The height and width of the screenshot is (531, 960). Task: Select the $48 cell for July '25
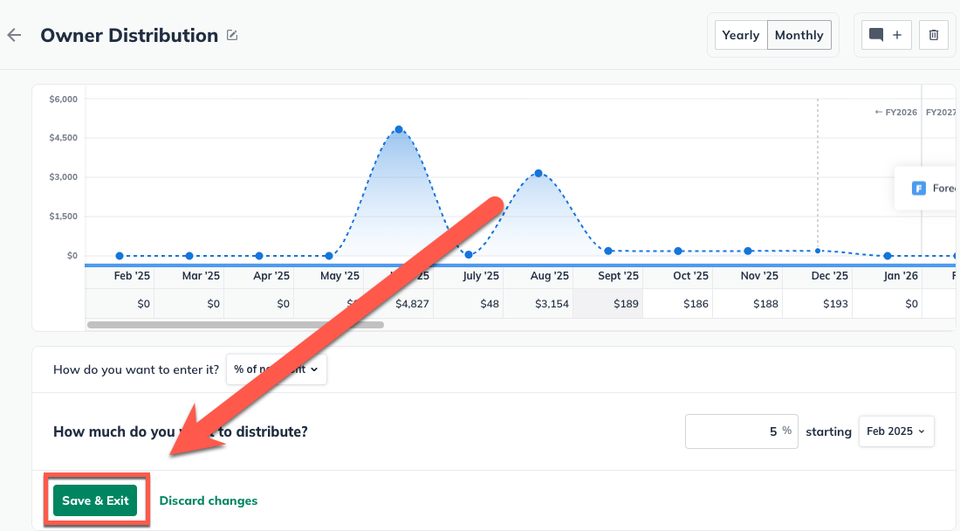(468, 303)
